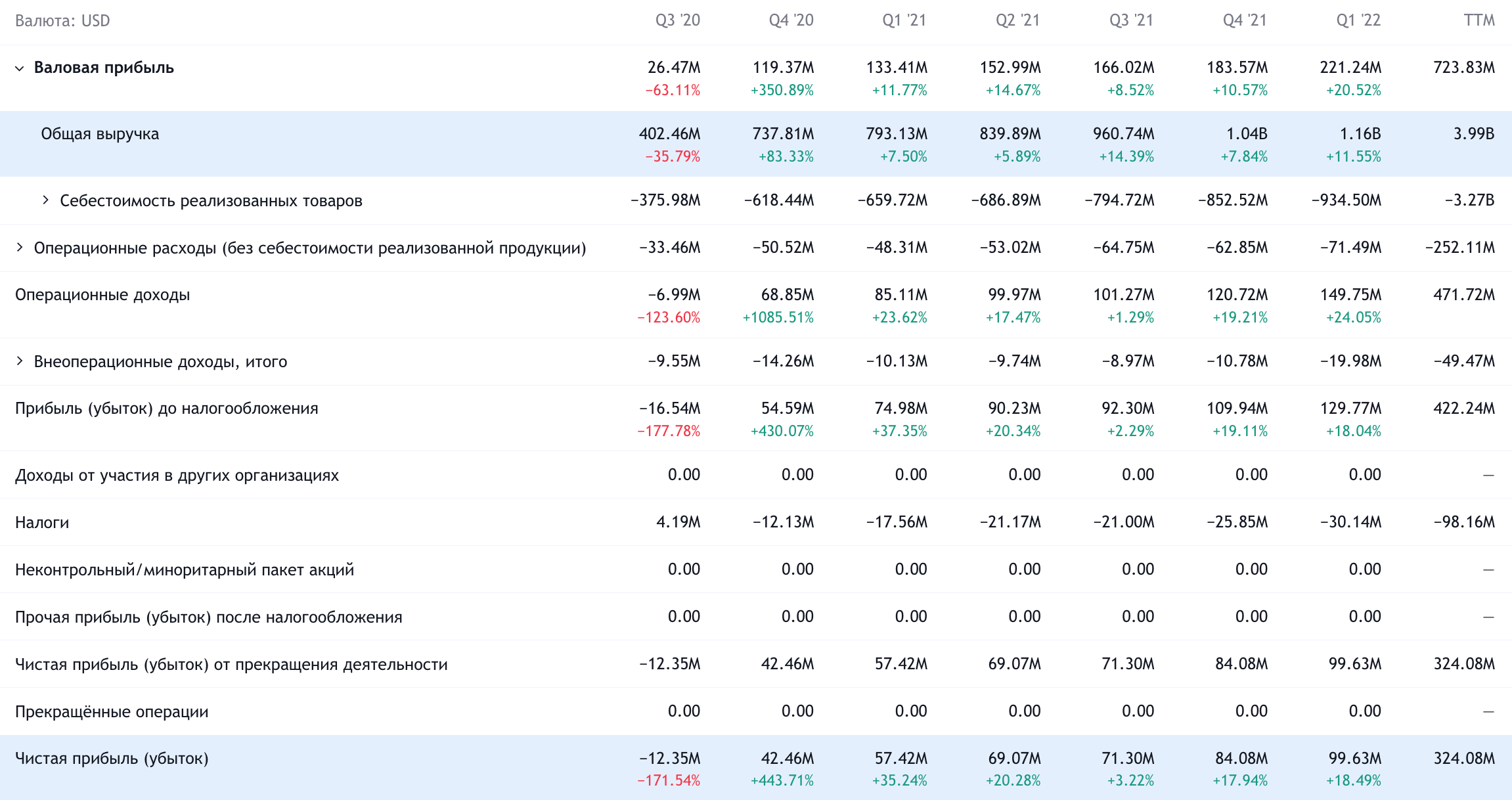Click the Q1 '21 column header
Viewport: 1512px width, 800px height.
(x=904, y=20)
